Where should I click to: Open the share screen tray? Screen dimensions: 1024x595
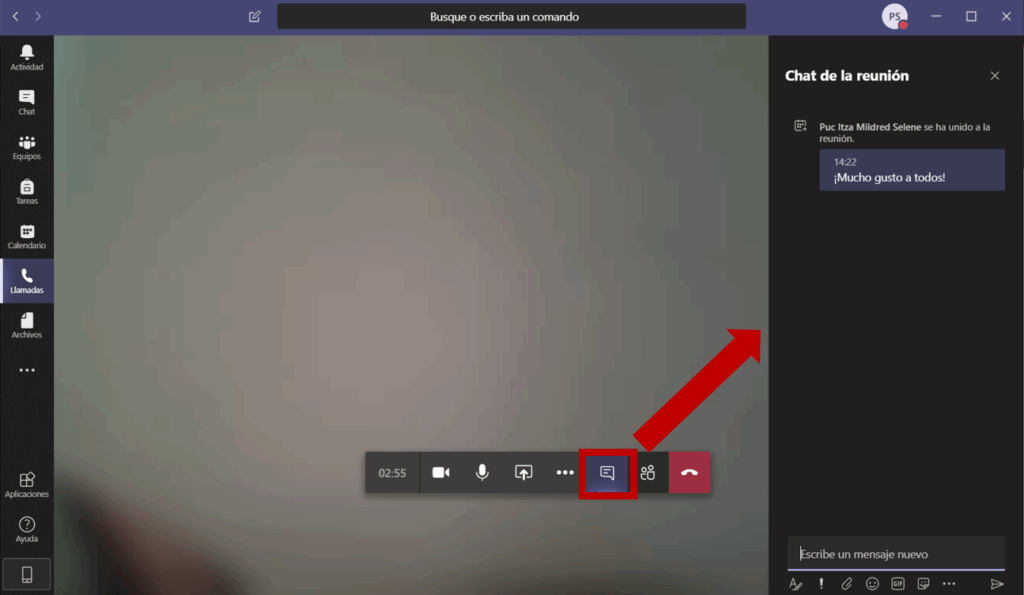[523, 473]
